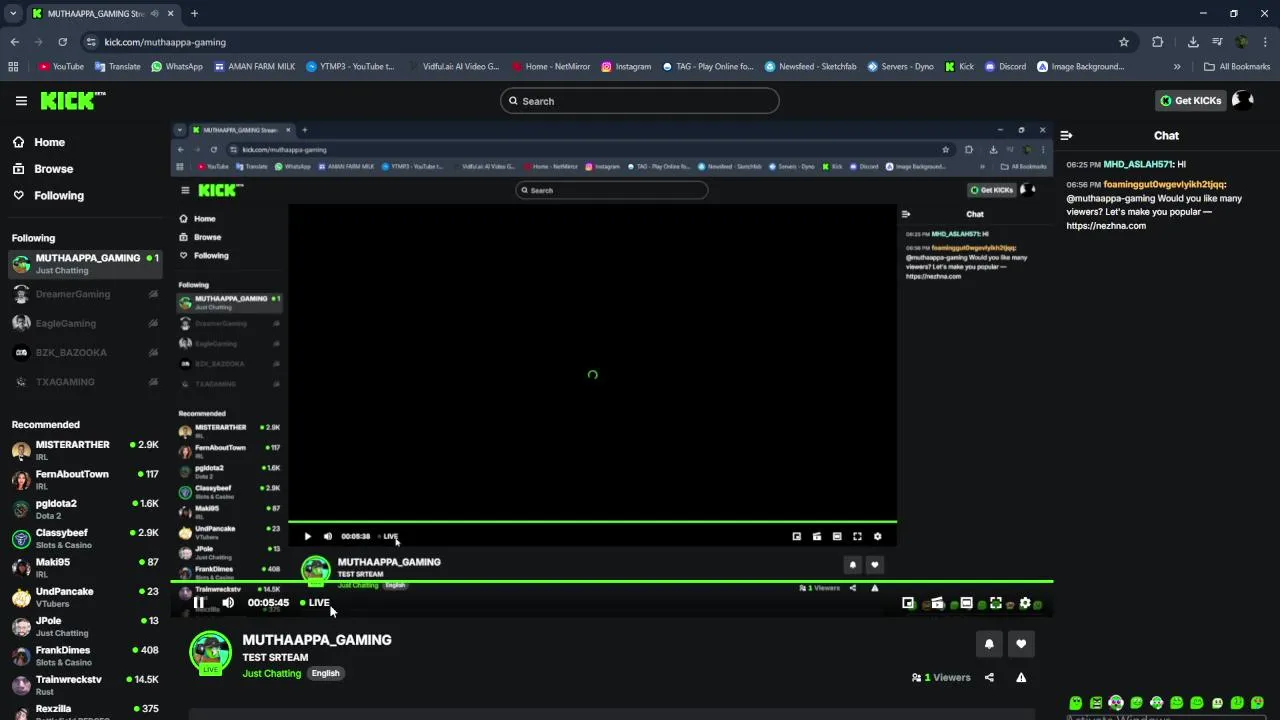Follow channel with the heart button
The width and height of the screenshot is (1280, 720).
click(1021, 644)
